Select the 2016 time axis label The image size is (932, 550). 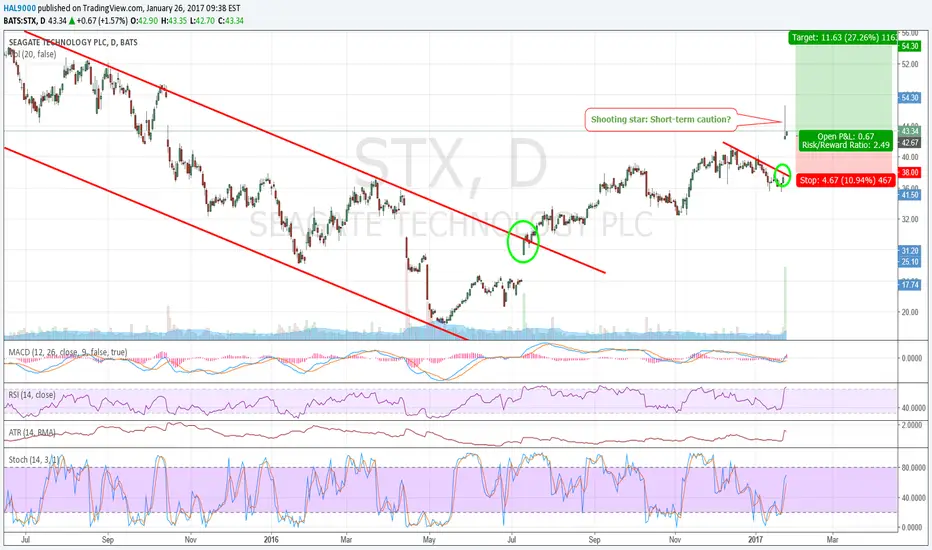pos(271,540)
